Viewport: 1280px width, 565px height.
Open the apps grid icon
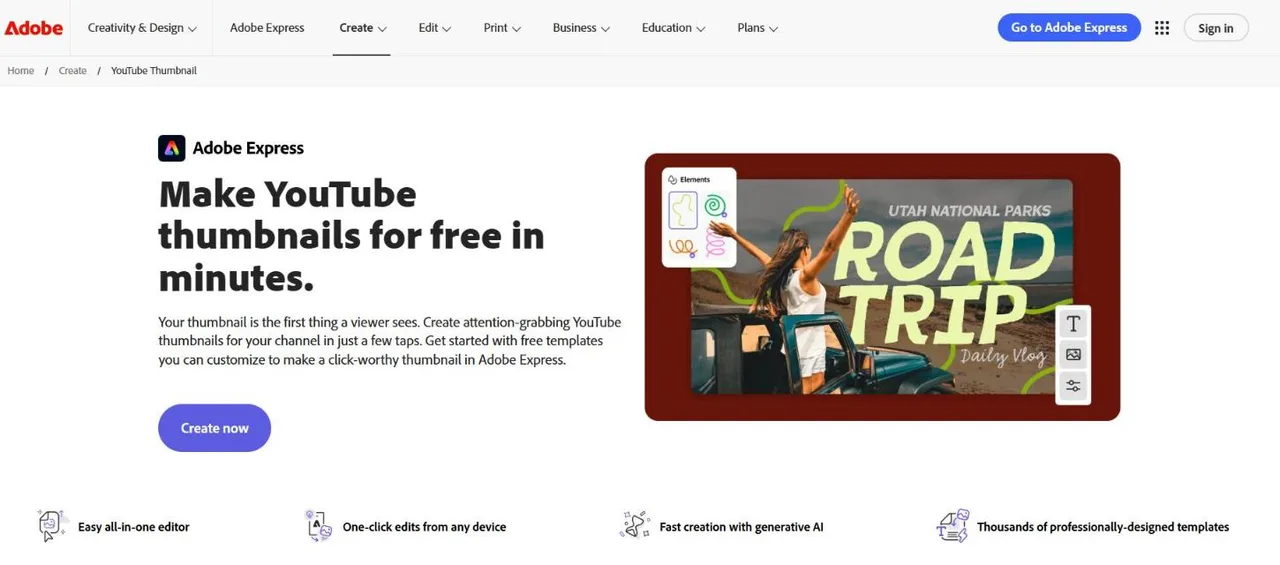(x=1162, y=28)
